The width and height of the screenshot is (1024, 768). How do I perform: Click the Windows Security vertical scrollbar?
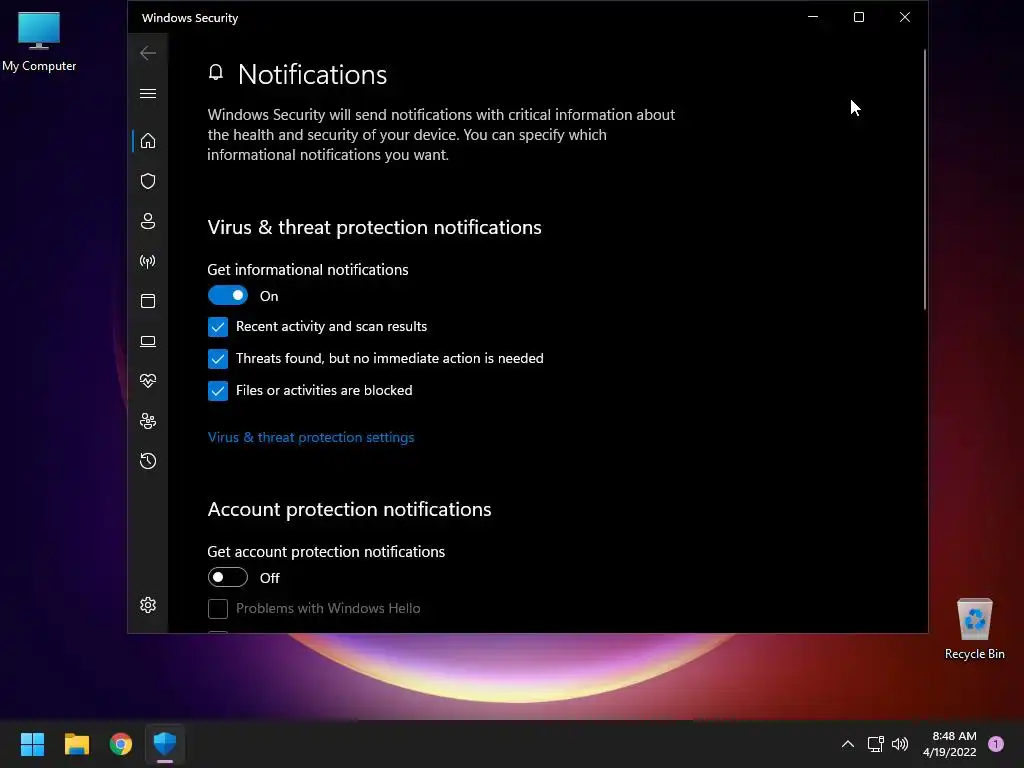point(924,180)
